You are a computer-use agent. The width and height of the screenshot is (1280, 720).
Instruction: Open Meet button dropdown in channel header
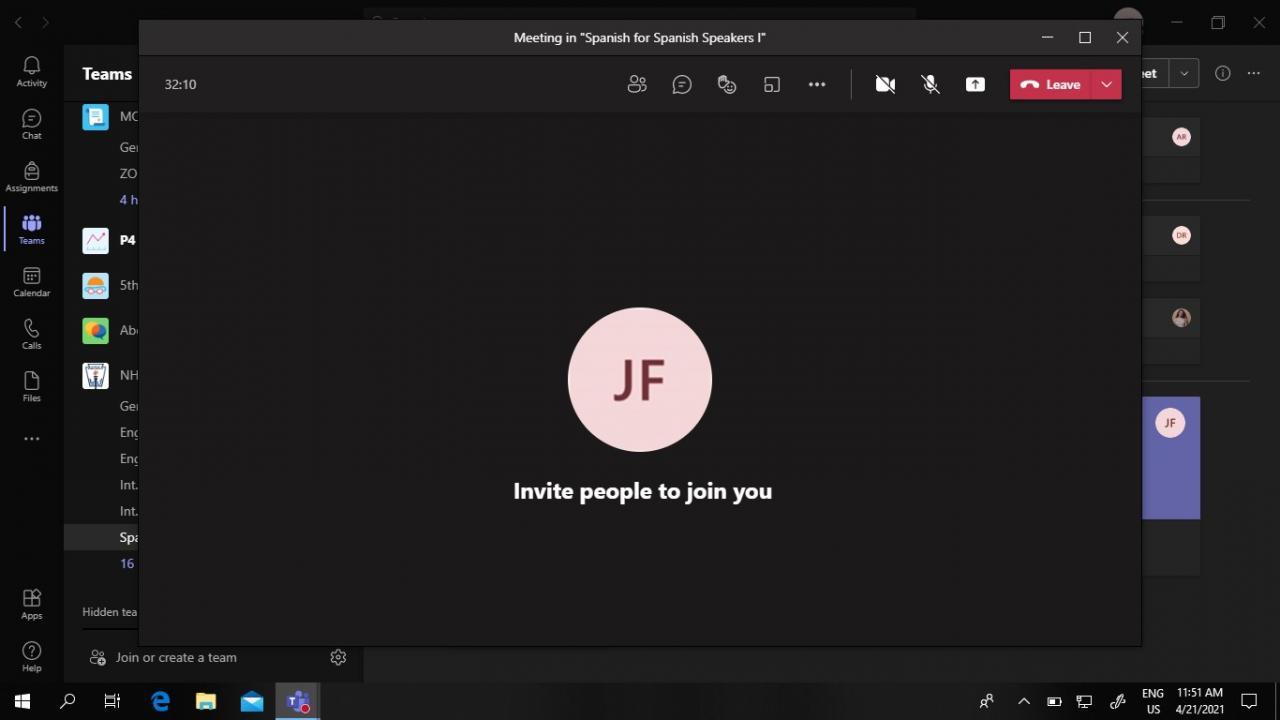coord(1184,73)
